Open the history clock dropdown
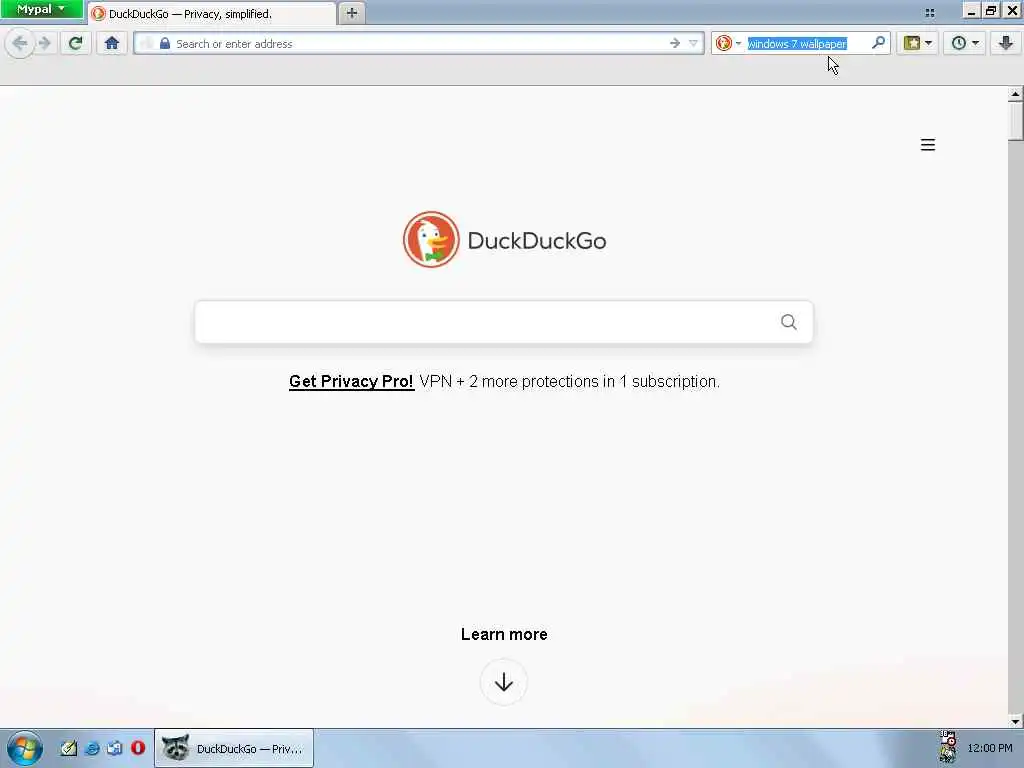 964,43
